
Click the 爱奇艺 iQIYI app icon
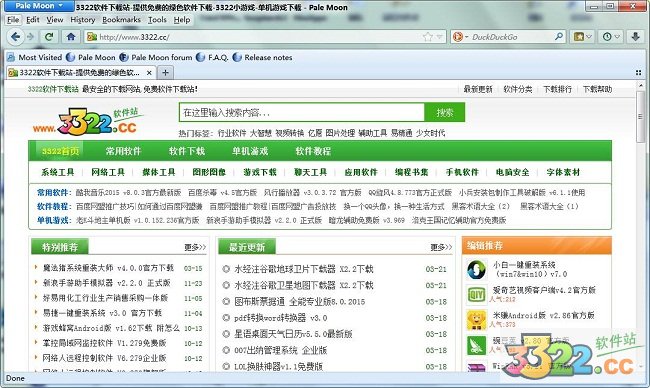point(476,295)
